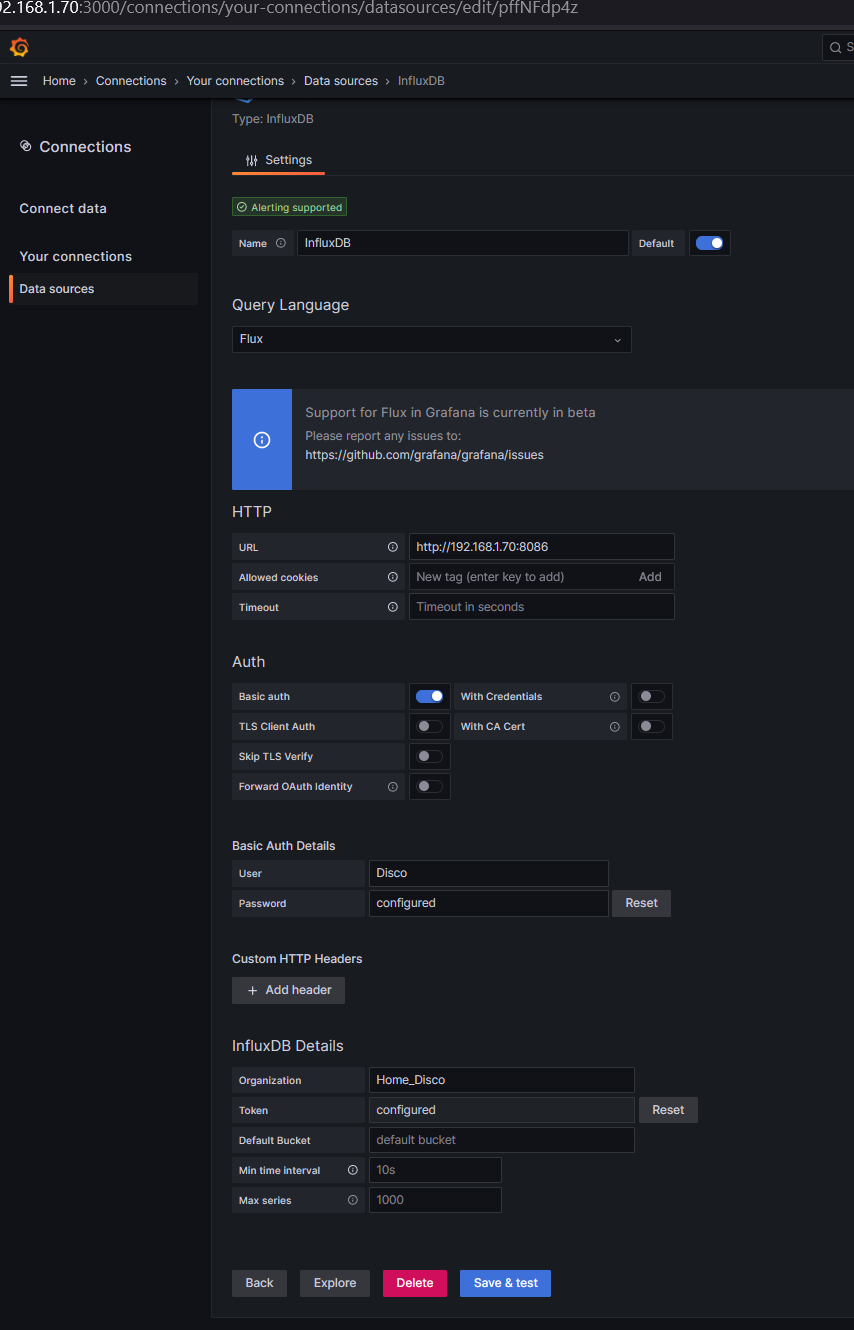
Task: Click the URL field info icon
Action: [x=393, y=547]
